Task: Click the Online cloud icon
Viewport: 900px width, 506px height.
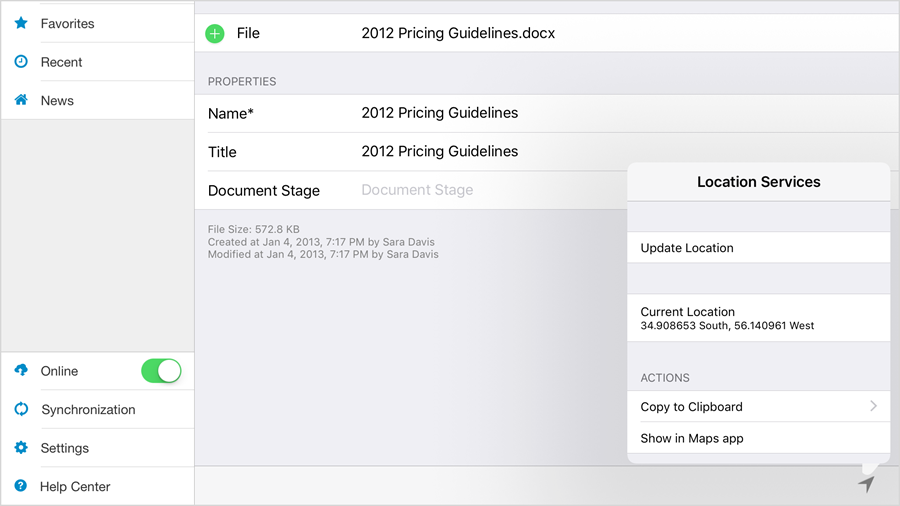Action: point(21,371)
